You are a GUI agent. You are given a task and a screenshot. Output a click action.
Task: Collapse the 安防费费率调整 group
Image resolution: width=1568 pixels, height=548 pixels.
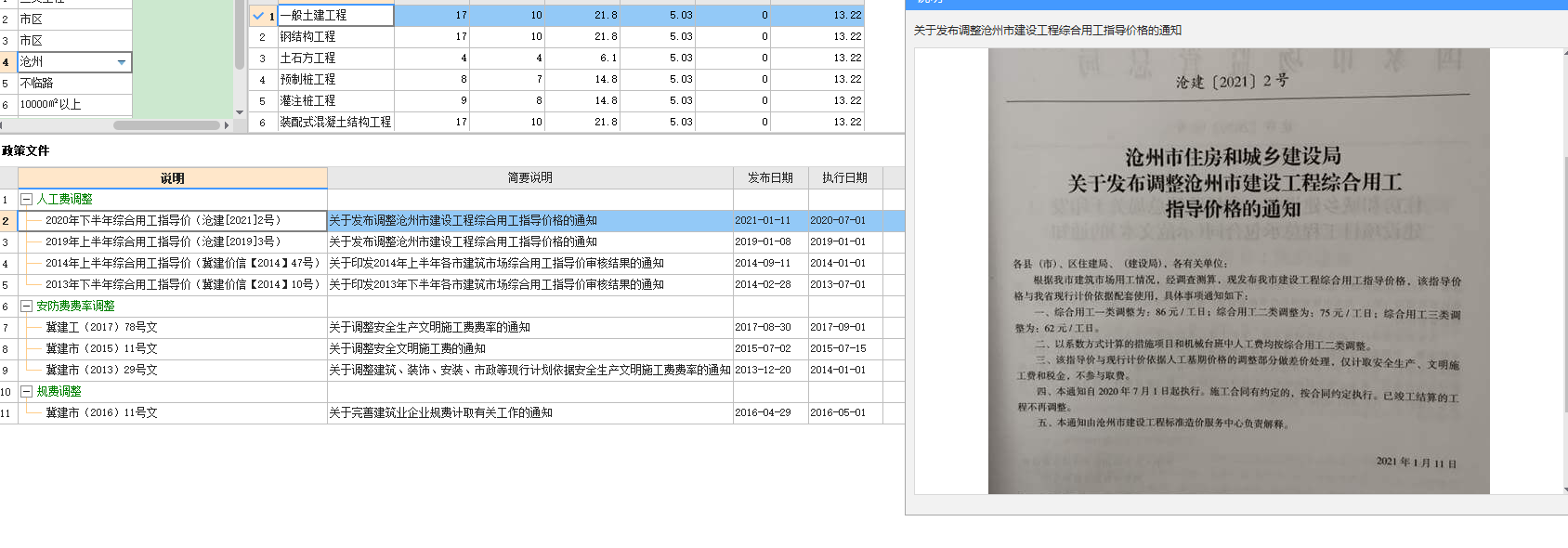(27, 306)
